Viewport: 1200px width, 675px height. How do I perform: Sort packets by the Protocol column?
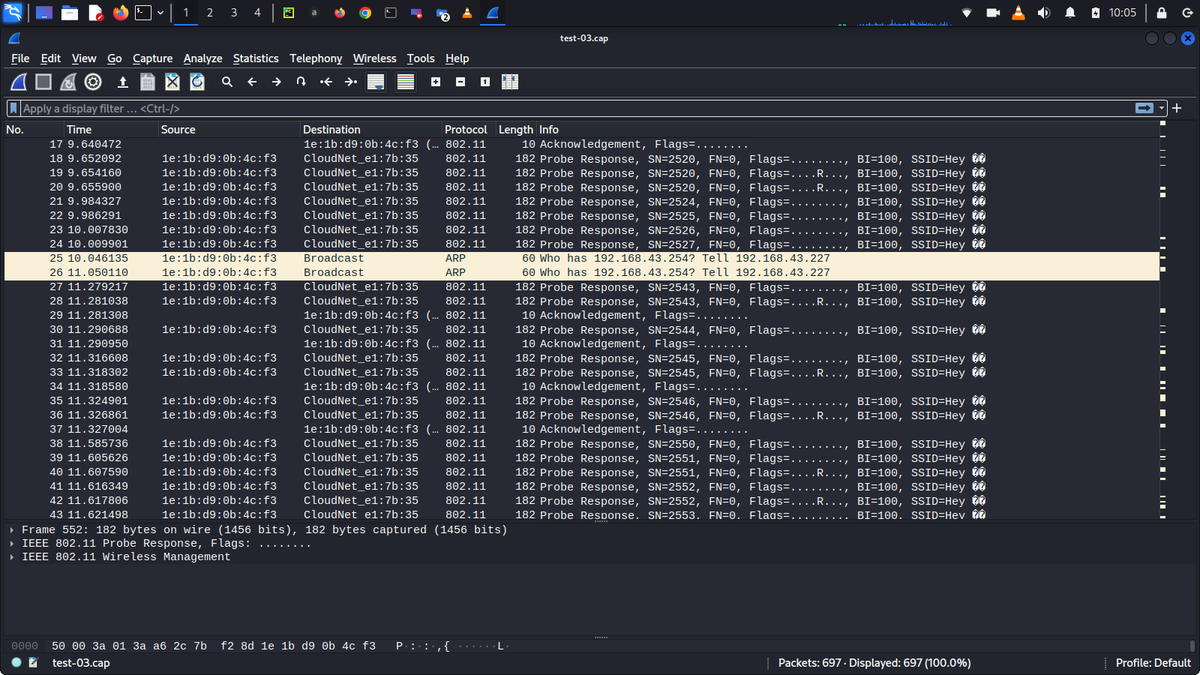[x=469, y=130]
